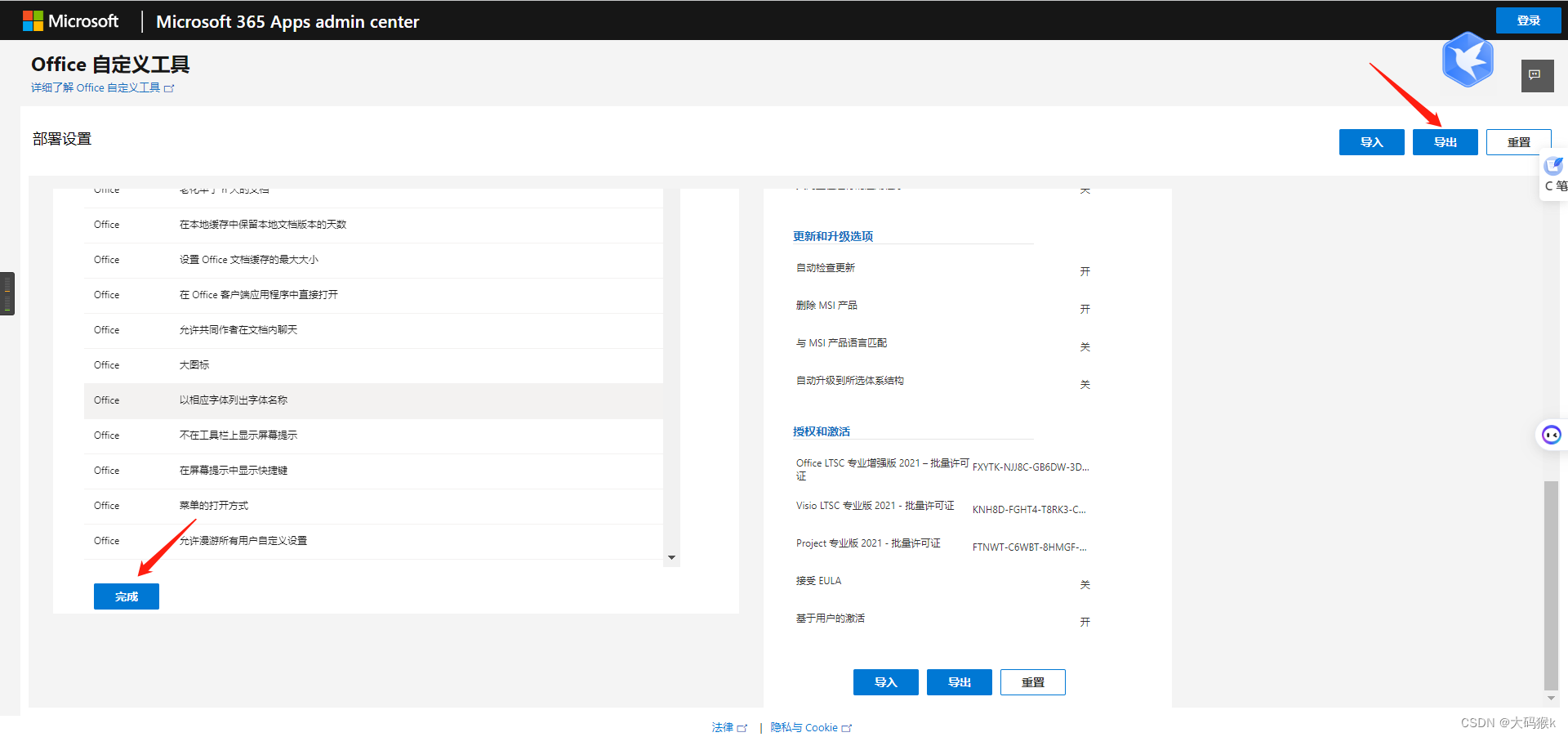Click Project 专业版 2021 license entry
This screenshot has height=737, width=1568.
(868, 543)
